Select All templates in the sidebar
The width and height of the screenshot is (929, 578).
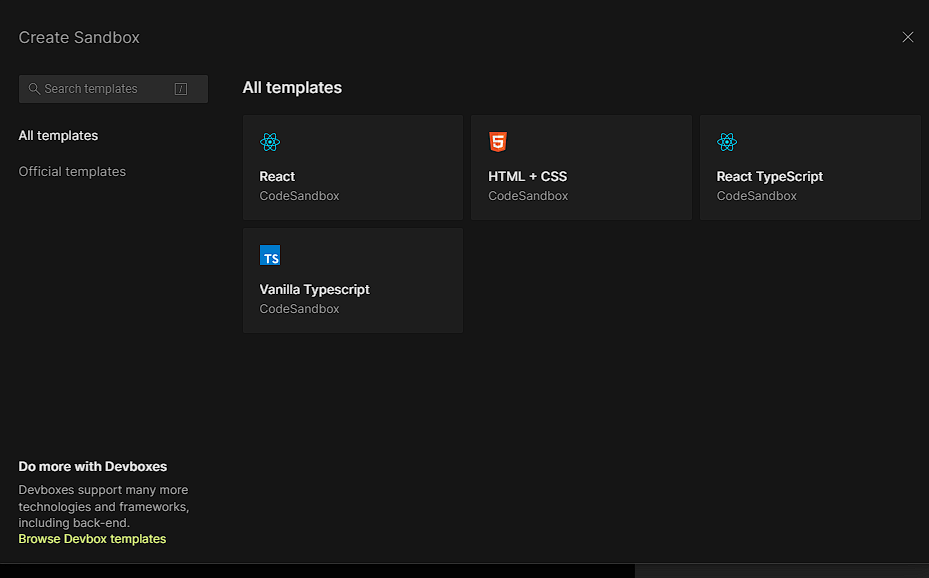pyautogui.click(x=58, y=135)
